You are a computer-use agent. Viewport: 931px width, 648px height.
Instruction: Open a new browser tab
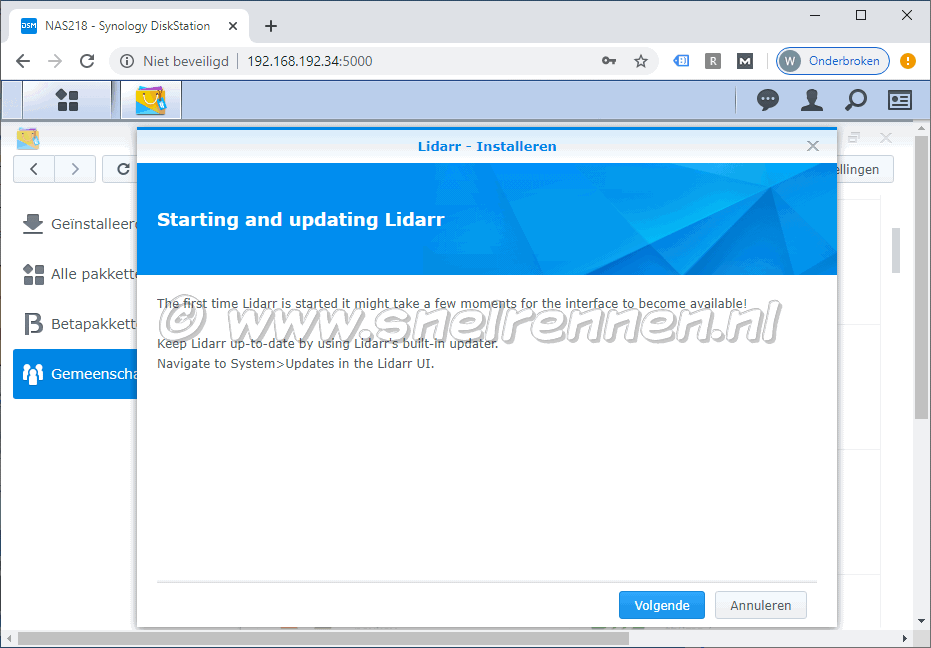pyautogui.click(x=271, y=26)
